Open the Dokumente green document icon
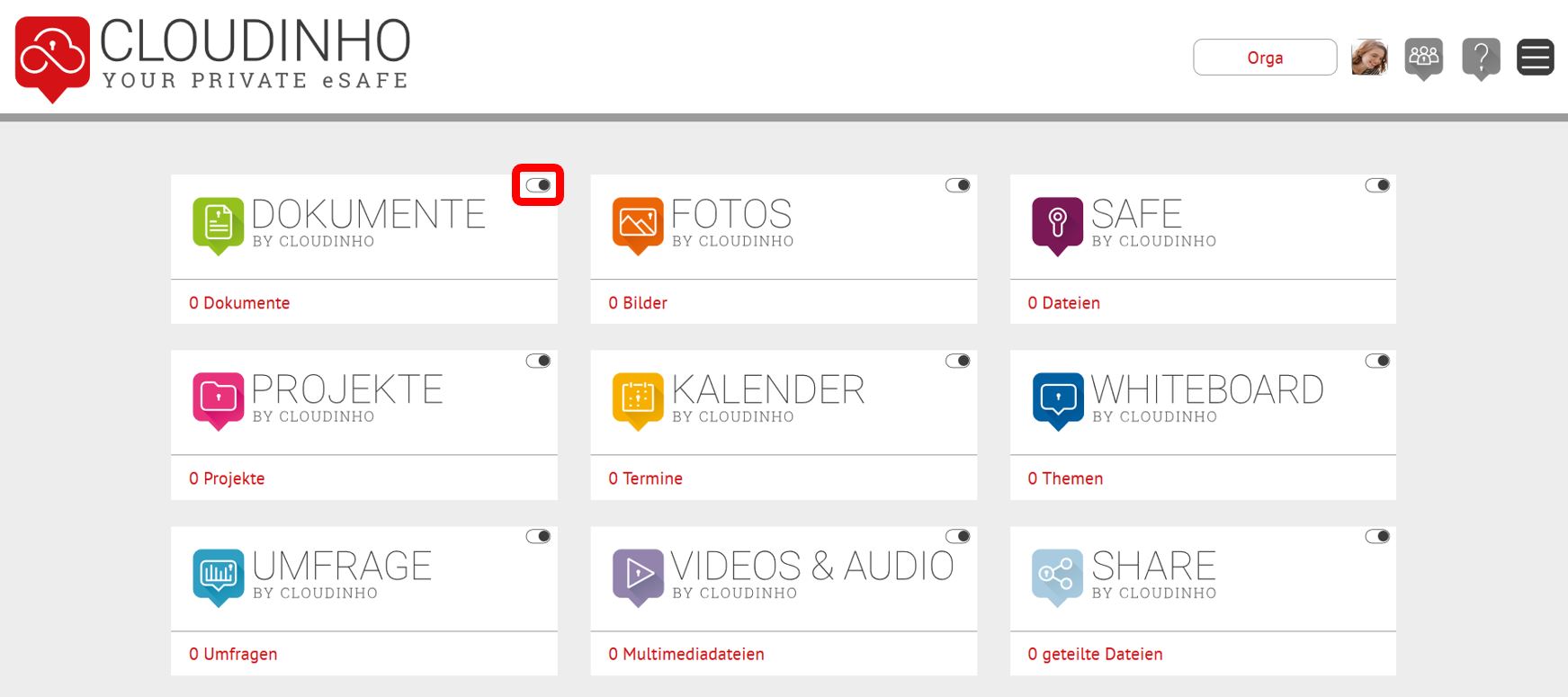Screen dimensions: 1568x697 (219, 225)
